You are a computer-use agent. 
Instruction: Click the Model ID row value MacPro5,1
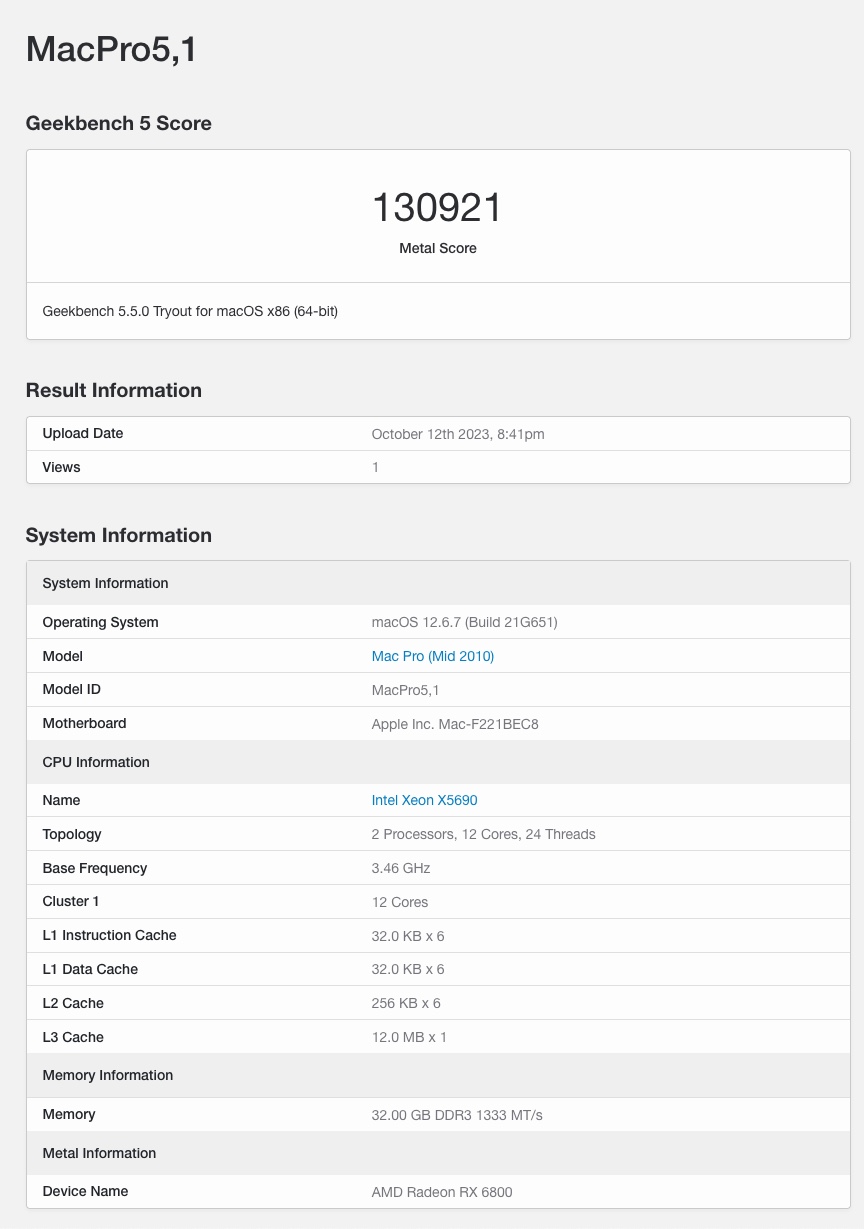pos(406,690)
